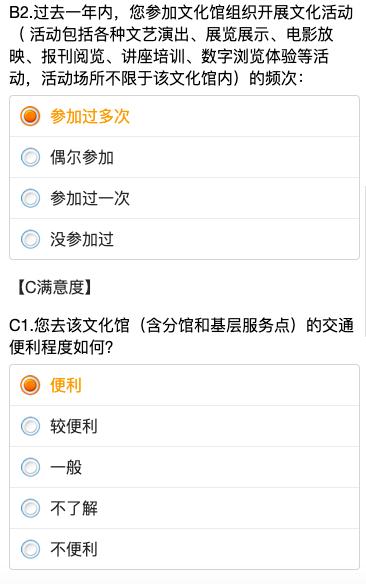
Task: Tap the 没参加过 option label text
Action: (x=82, y=239)
